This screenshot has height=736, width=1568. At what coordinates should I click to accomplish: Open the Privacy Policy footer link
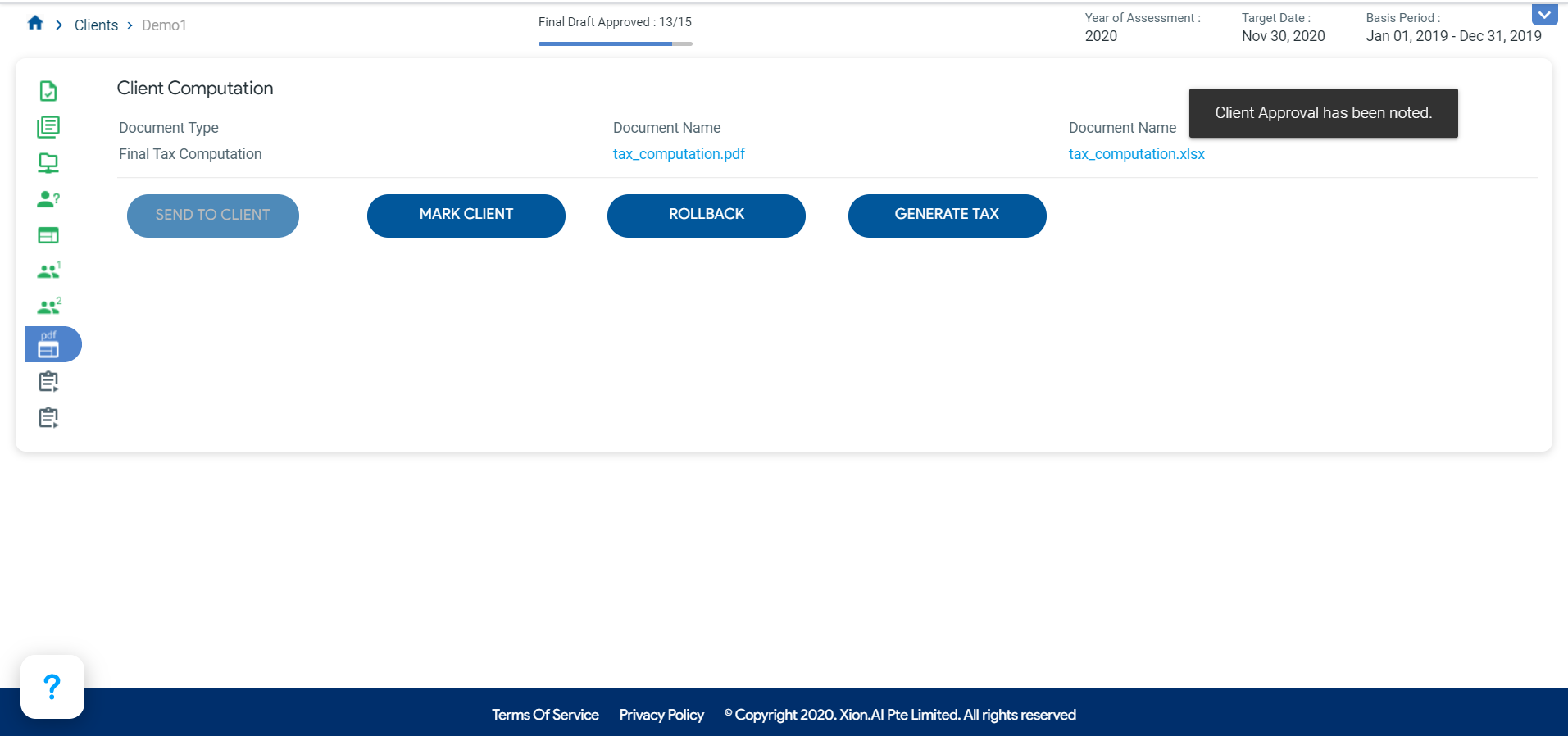[x=661, y=715]
